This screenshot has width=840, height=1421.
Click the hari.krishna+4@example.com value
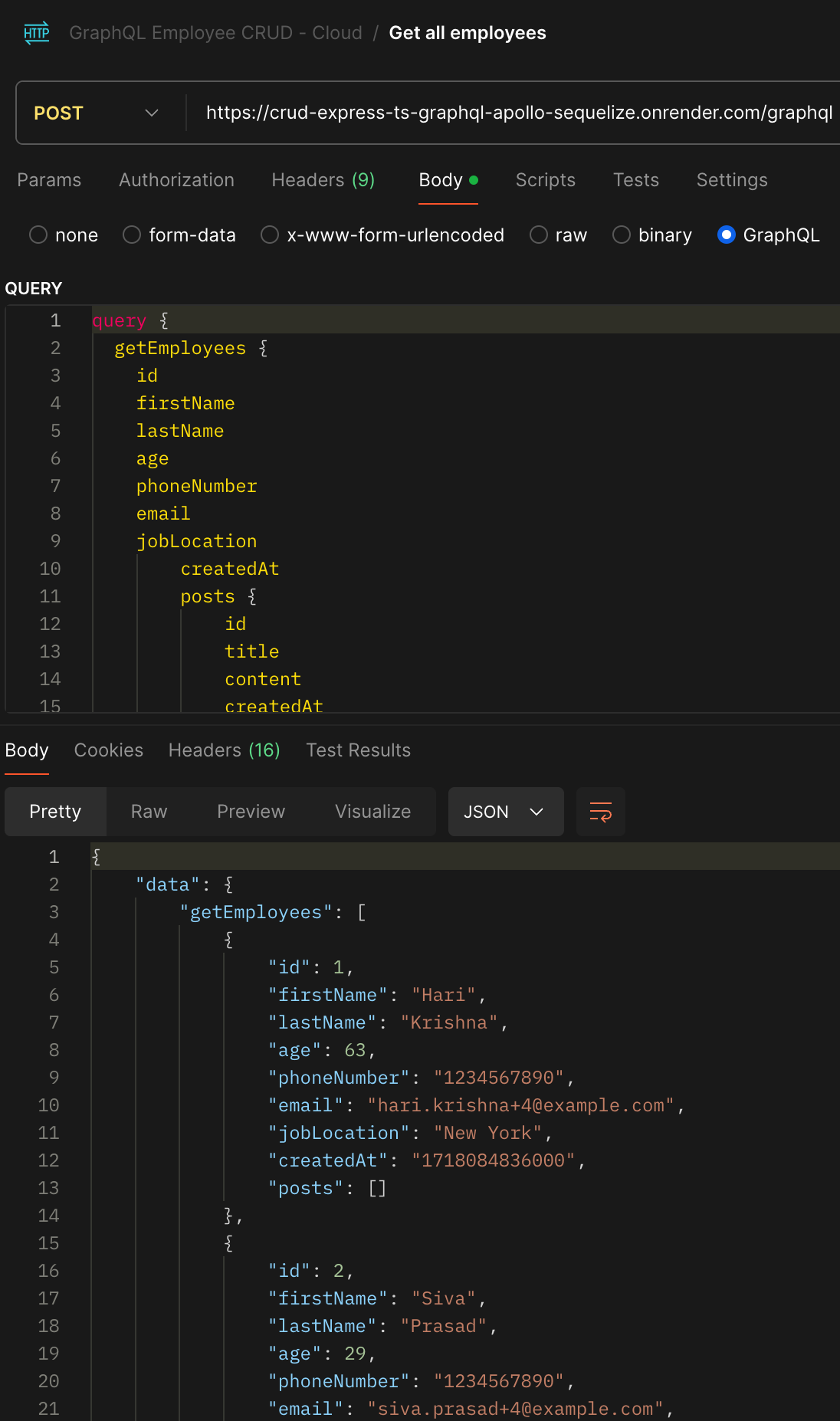[521, 1105]
